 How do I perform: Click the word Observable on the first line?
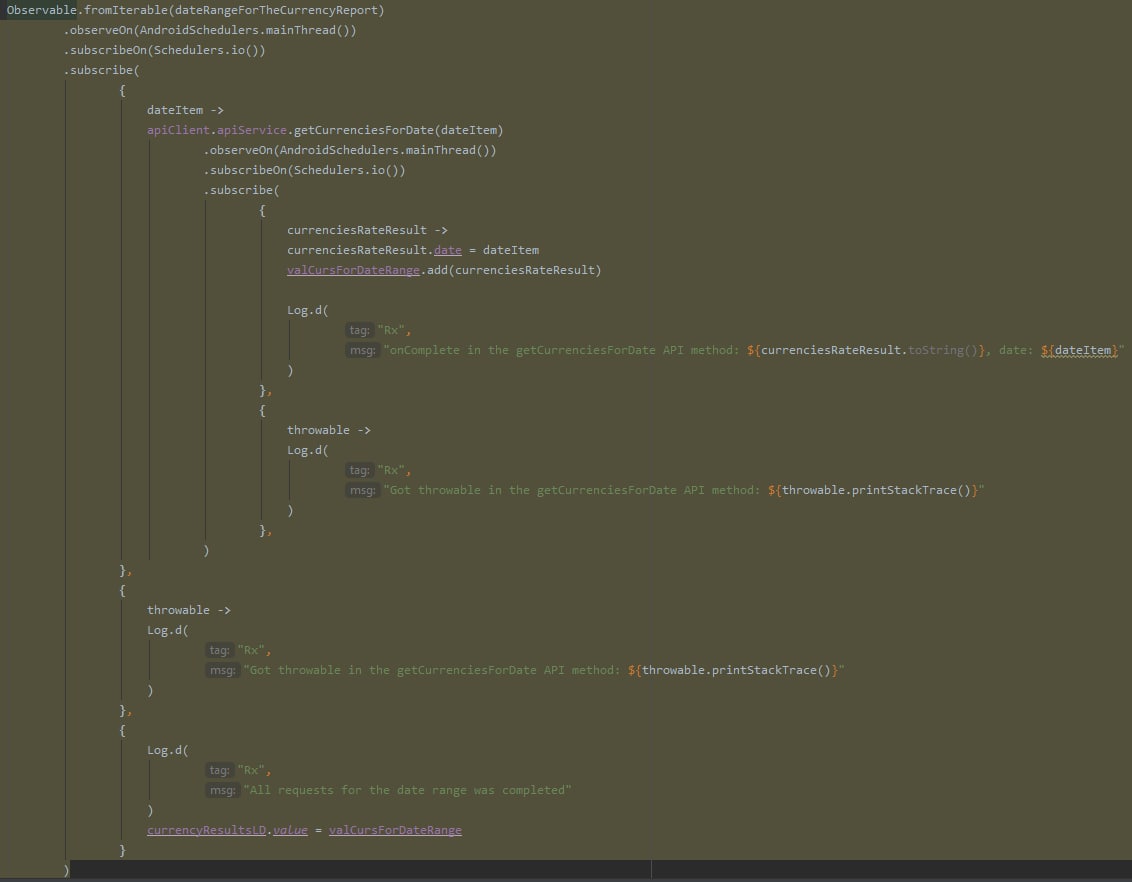41,10
